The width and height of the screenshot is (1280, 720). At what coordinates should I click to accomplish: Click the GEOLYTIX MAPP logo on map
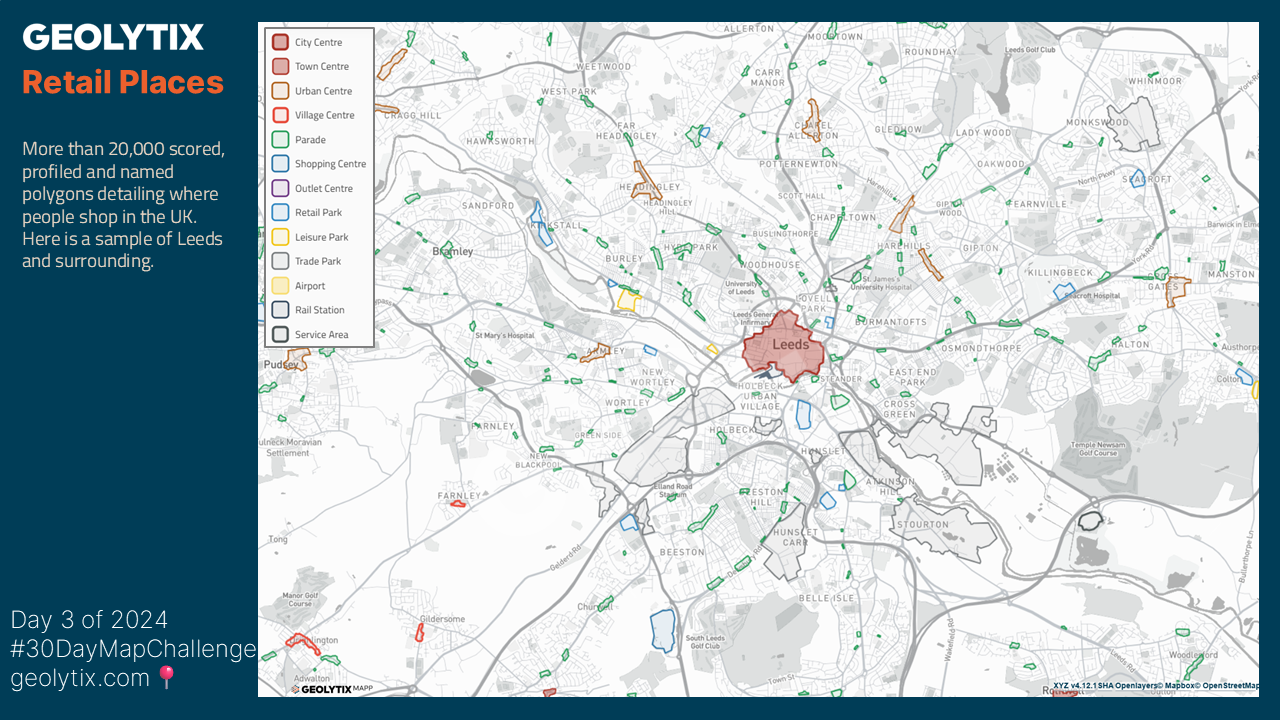tap(331, 688)
